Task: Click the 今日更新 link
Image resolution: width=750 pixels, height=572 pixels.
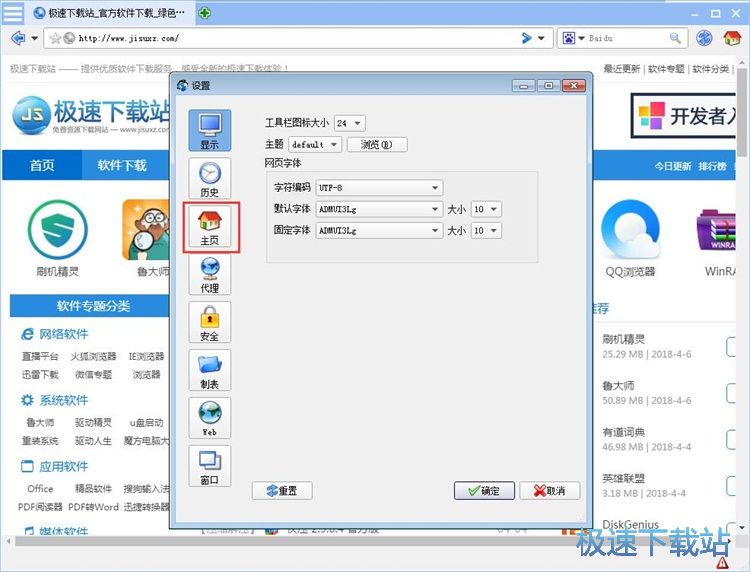Action: point(673,166)
